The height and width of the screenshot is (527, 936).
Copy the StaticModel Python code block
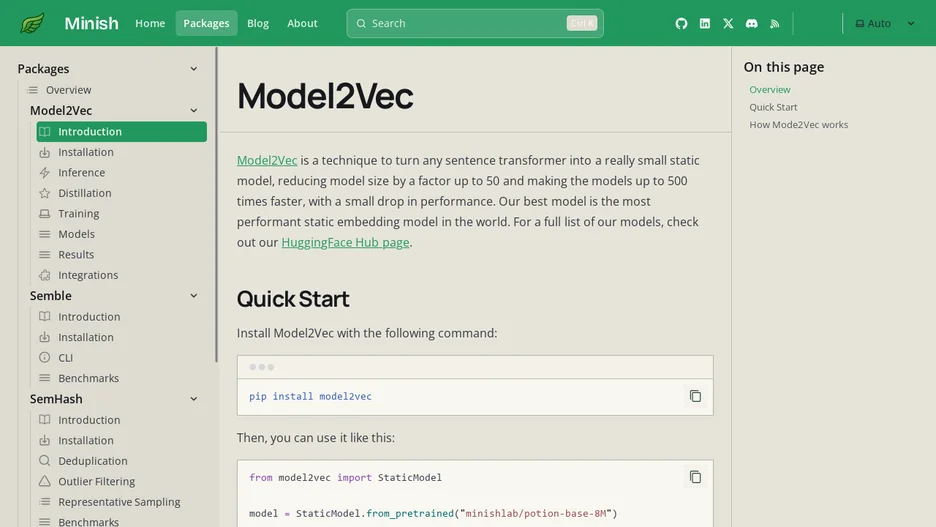point(695,477)
